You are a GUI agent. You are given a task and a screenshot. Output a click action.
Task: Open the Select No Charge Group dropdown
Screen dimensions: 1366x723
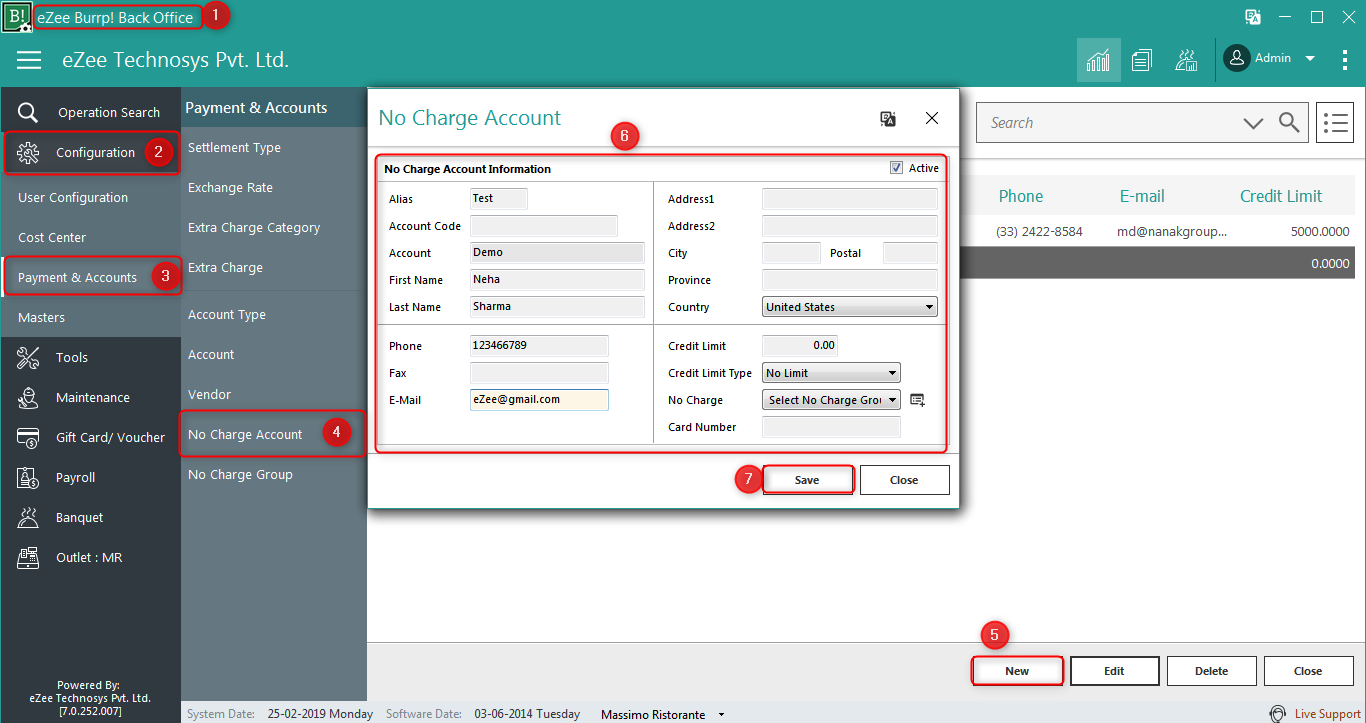[831, 400]
